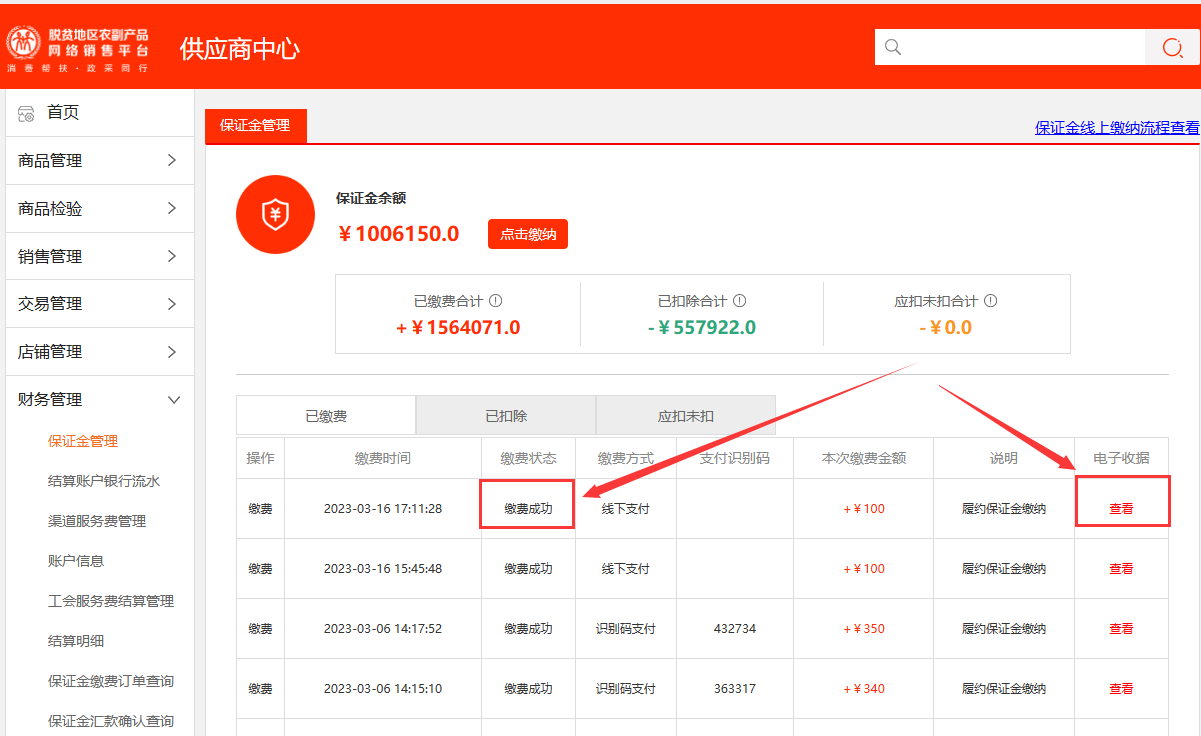Click 线下支付 in the 15:45:48 row

coord(626,569)
